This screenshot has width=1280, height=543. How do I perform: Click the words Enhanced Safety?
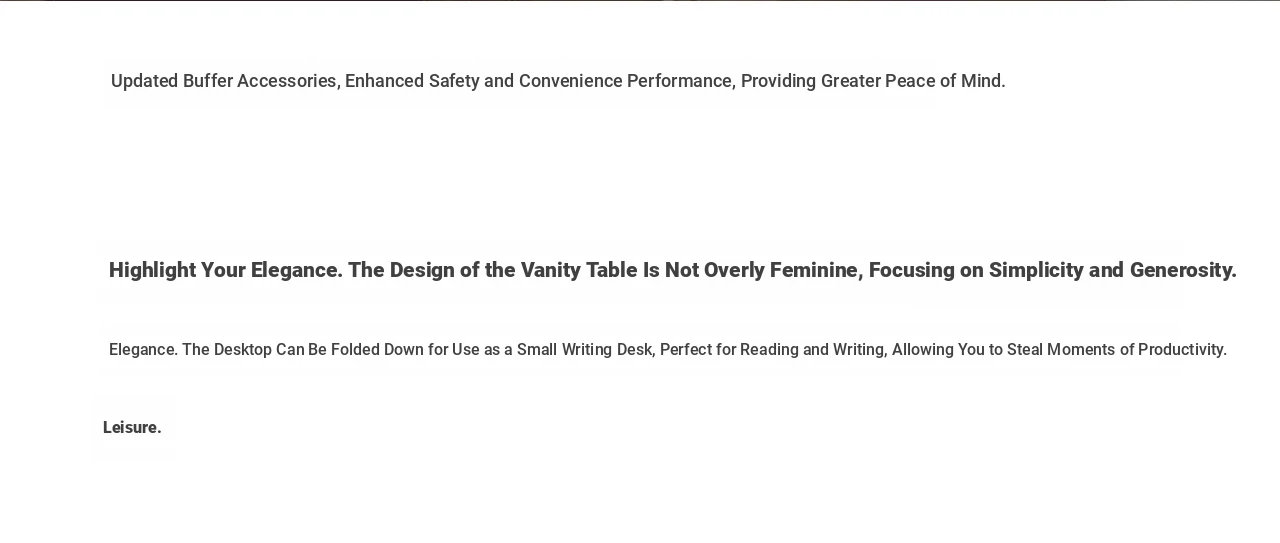[x=412, y=81]
